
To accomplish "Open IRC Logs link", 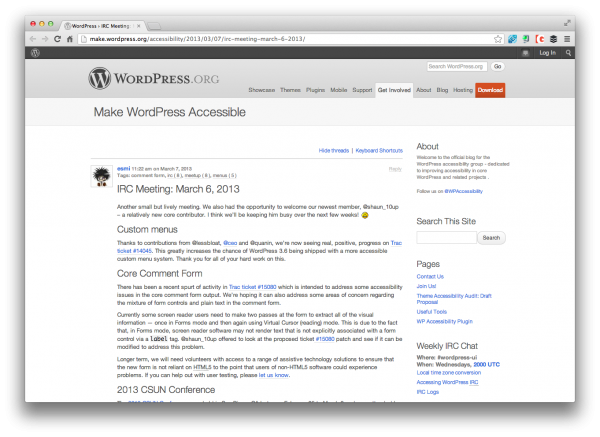I will (428, 392).
